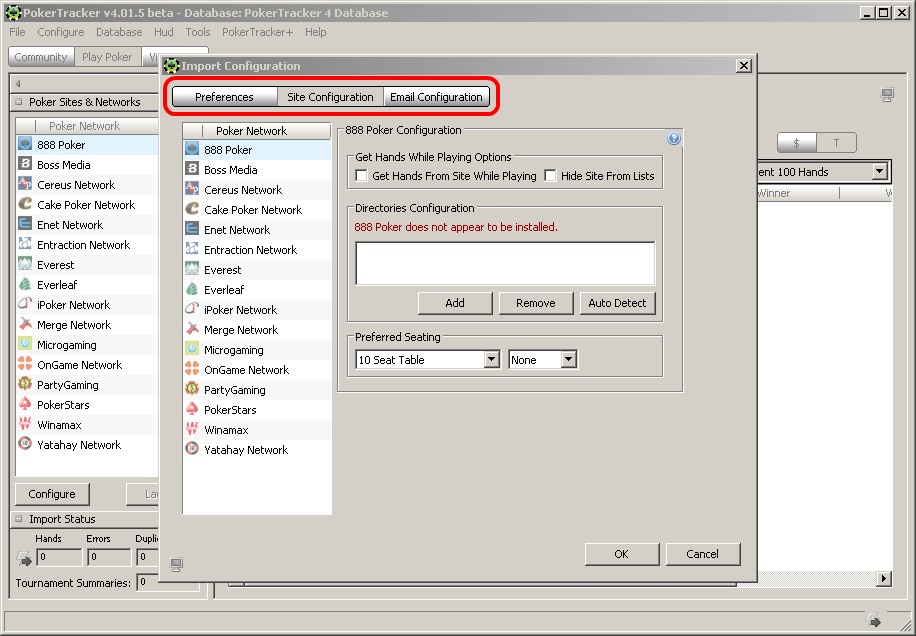Viewport: 916px width, 636px height.
Task: Open the Configure menu
Action: 61,32
